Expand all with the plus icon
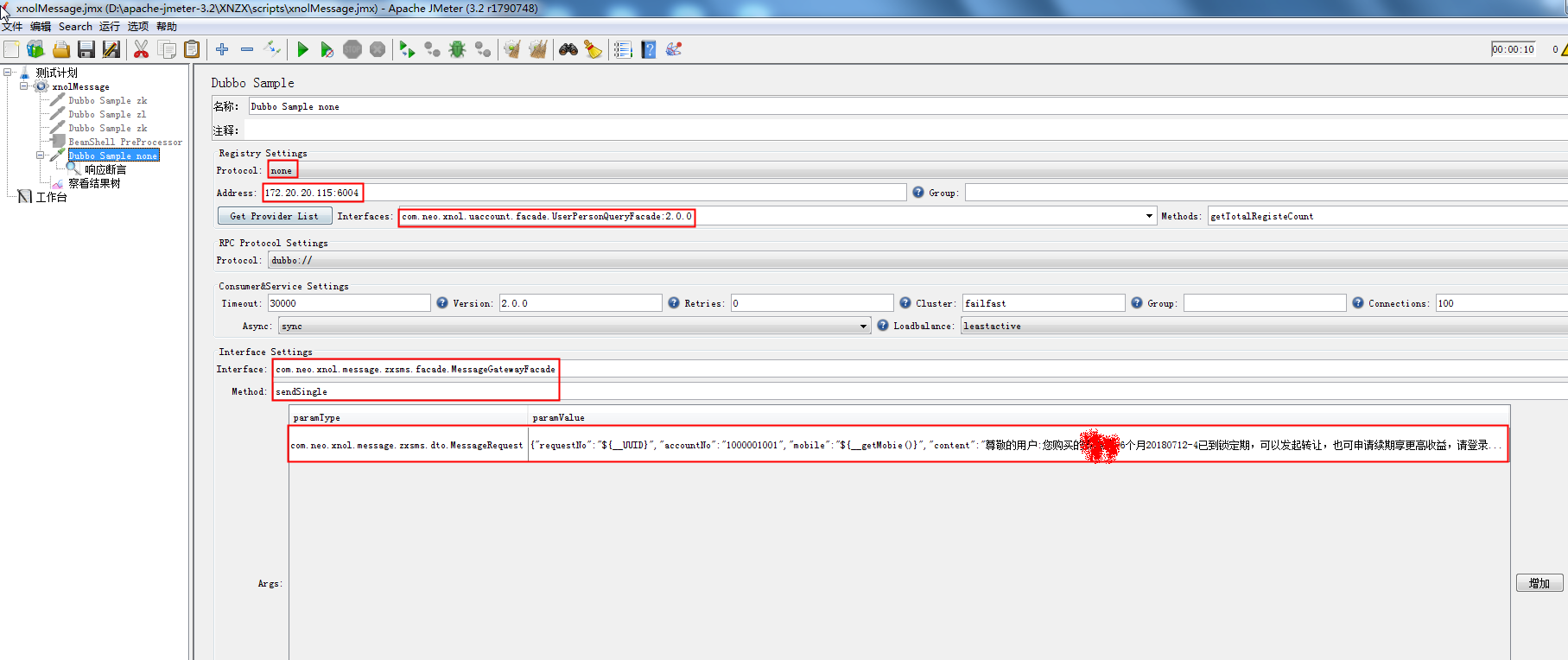 [222, 49]
